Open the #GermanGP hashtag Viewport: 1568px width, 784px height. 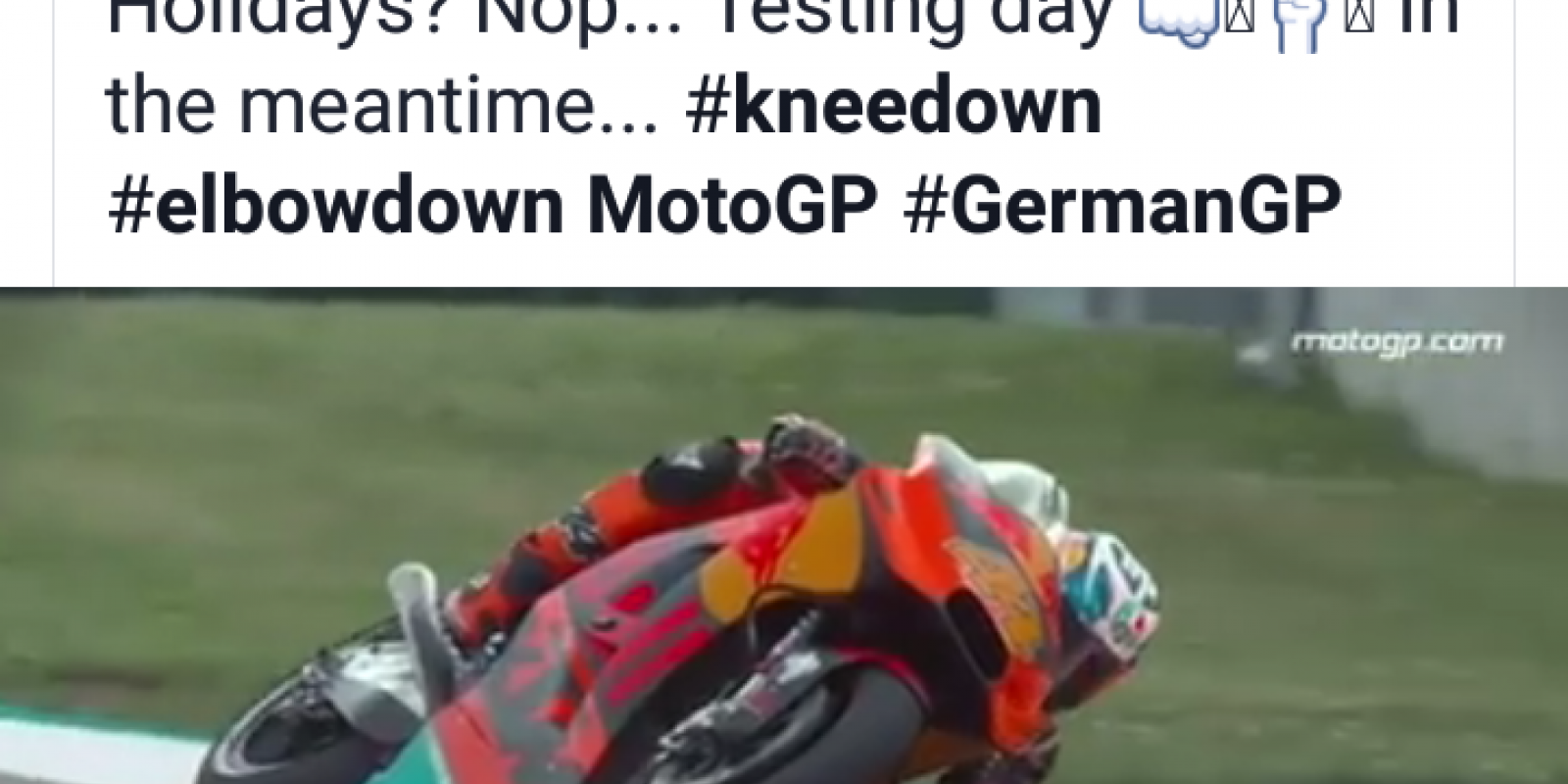pyautogui.click(x=1122, y=206)
